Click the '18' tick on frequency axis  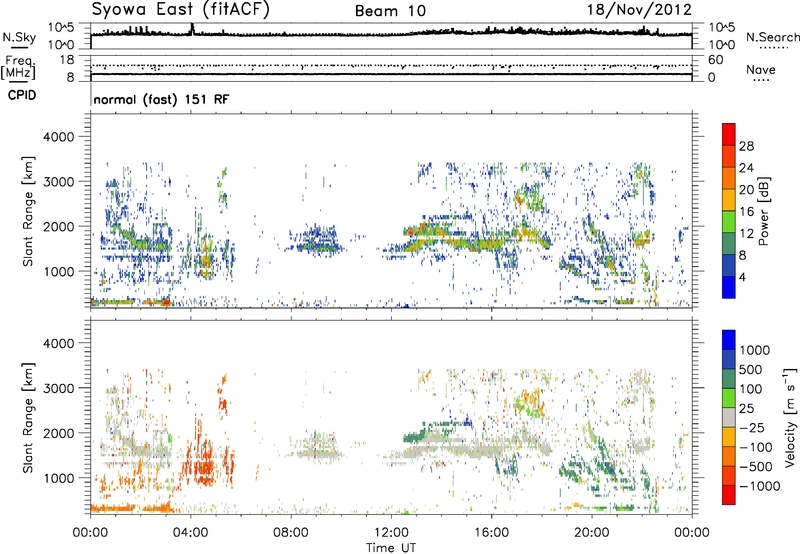(x=67, y=60)
